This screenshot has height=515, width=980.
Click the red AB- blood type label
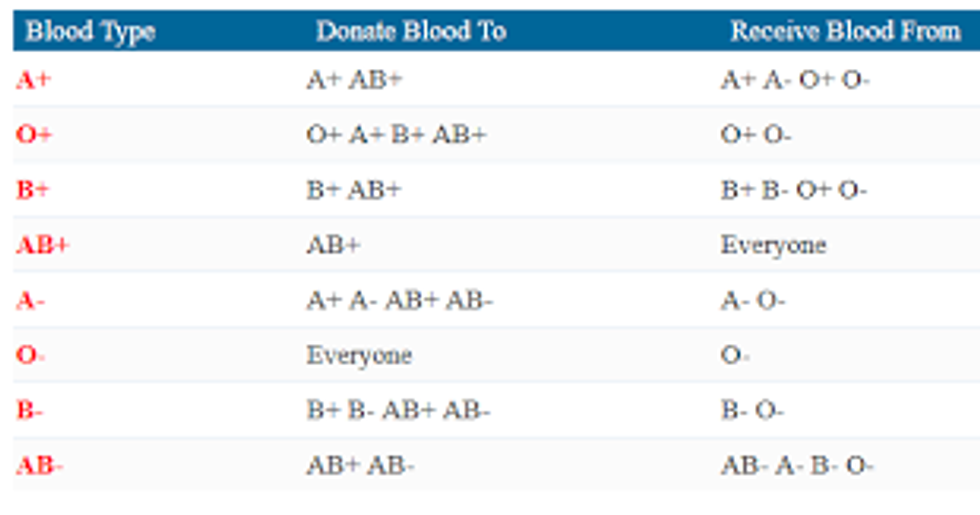(x=39, y=465)
